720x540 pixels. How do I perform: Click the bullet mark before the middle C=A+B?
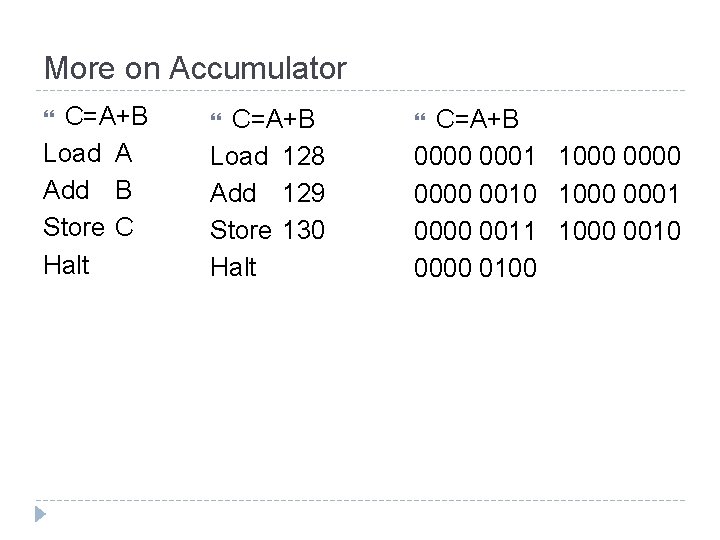tap(216, 118)
